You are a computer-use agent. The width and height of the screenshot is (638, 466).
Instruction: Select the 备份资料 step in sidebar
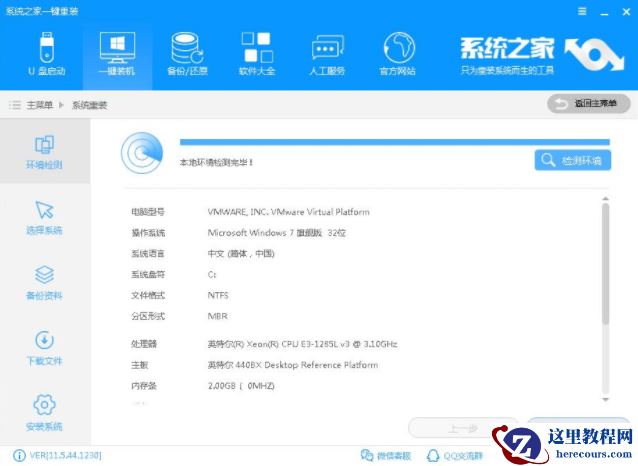(x=44, y=283)
